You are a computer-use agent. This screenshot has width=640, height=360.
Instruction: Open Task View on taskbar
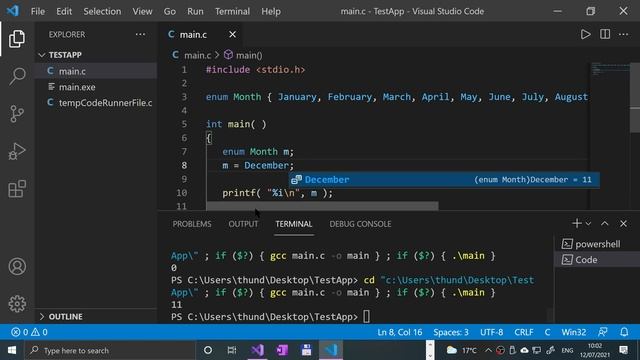click(x=232, y=350)
